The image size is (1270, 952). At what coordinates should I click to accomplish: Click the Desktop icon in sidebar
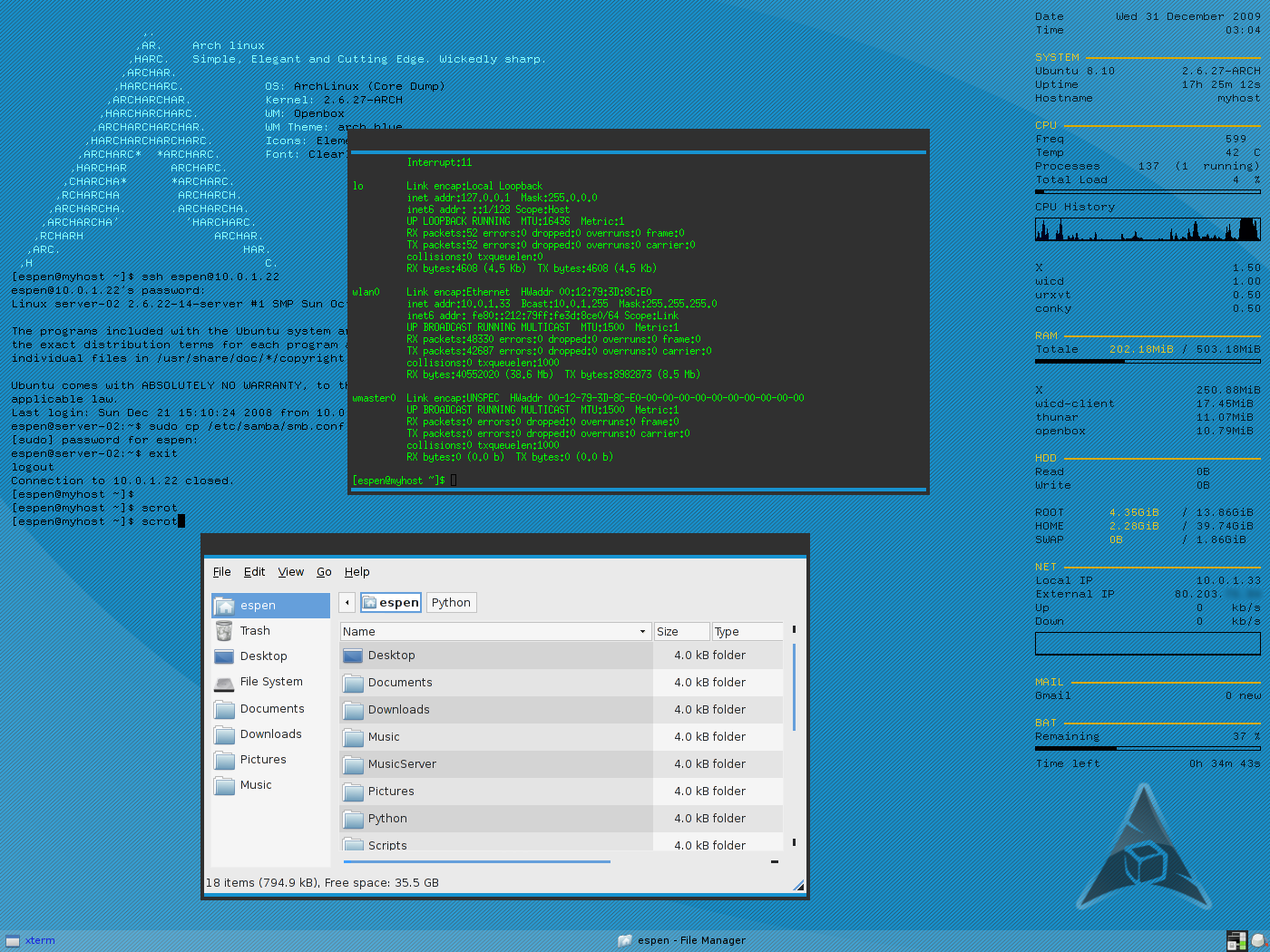[x=224, y=656]
